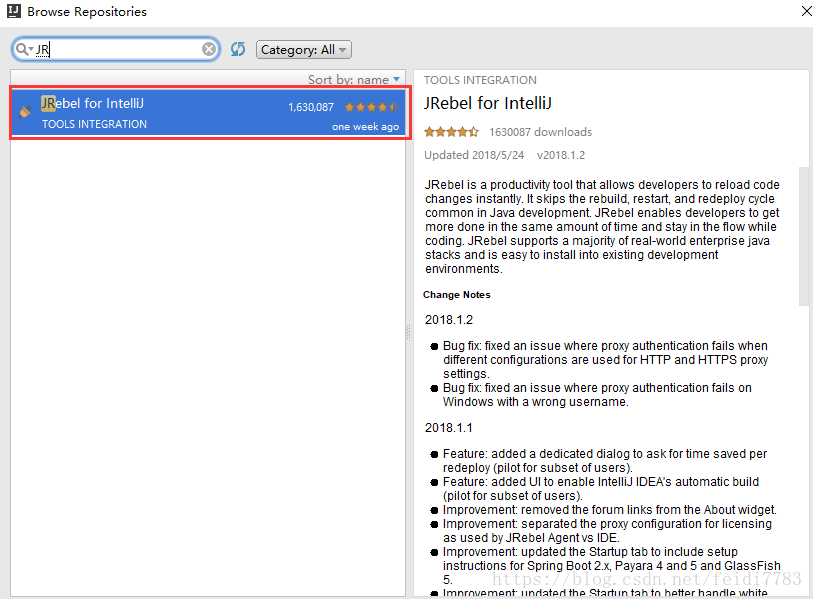Click the star rating in the details panel
Screen dimensions: 813x599
point(451,132)
